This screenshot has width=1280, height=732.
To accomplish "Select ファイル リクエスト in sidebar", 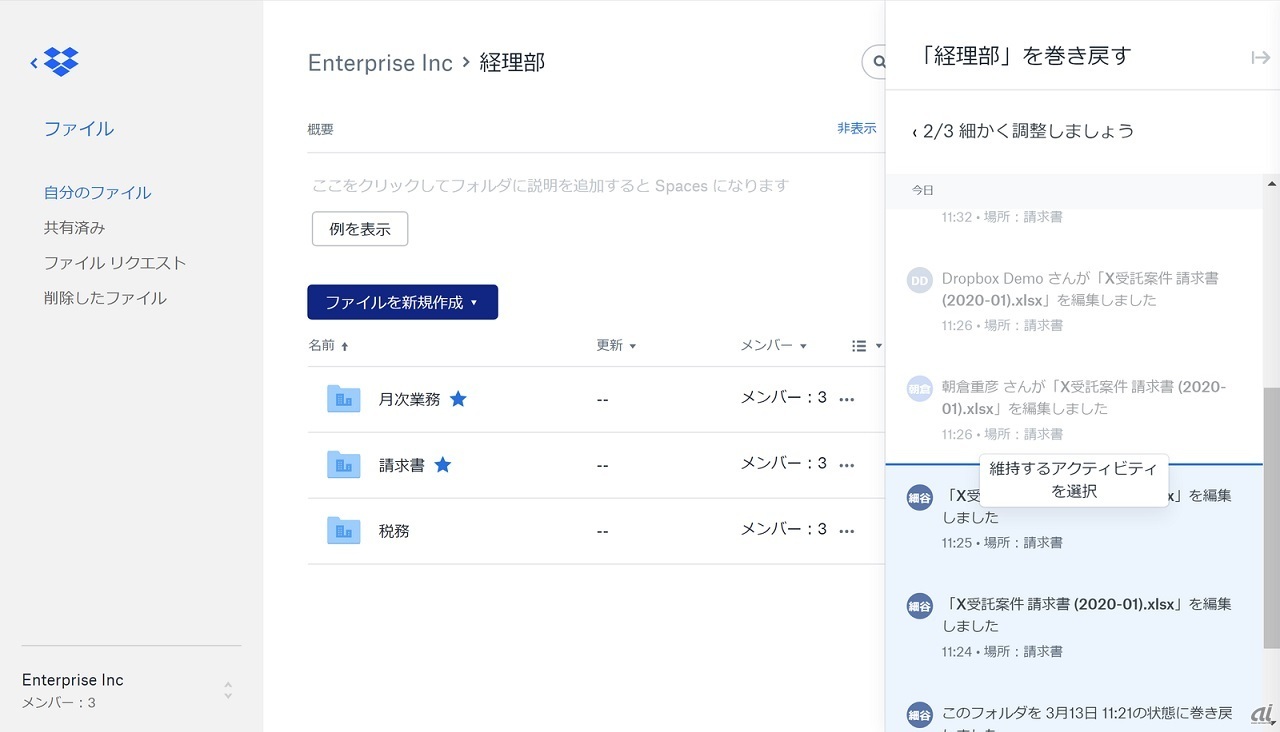I will pyautogui.click(x=115, y=263).
